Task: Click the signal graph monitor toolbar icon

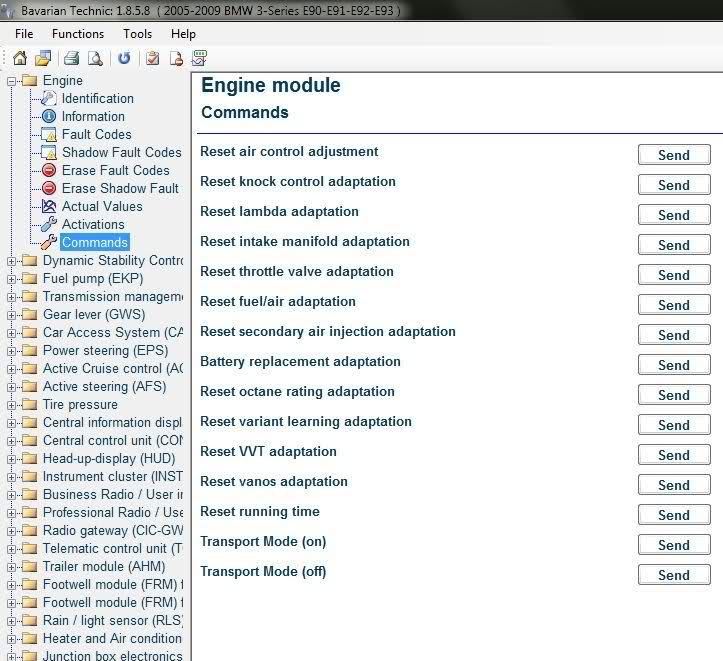Action: pyautogui.click(x=199, y=58)
